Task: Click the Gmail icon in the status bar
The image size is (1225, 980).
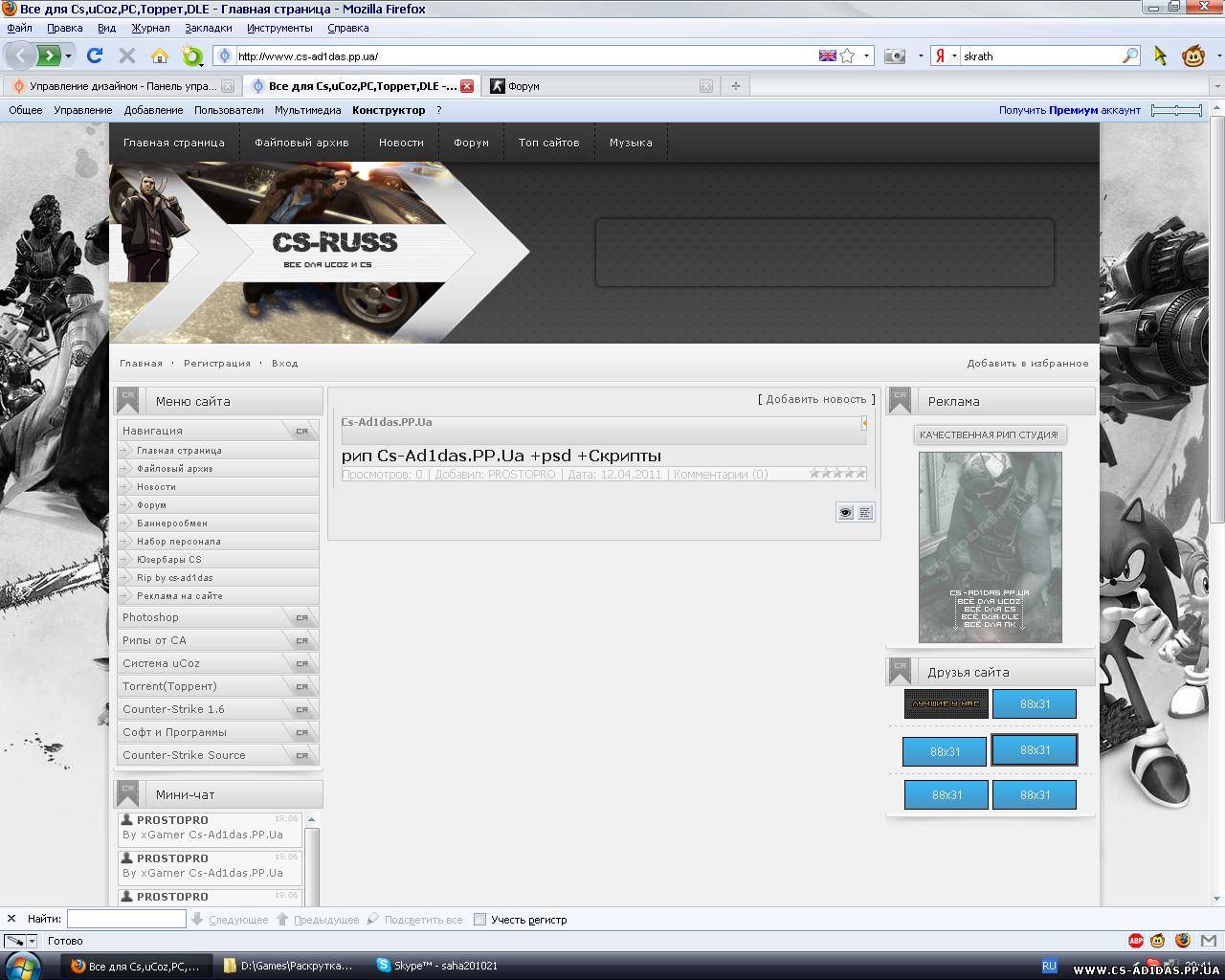Action: point(1207,941)
